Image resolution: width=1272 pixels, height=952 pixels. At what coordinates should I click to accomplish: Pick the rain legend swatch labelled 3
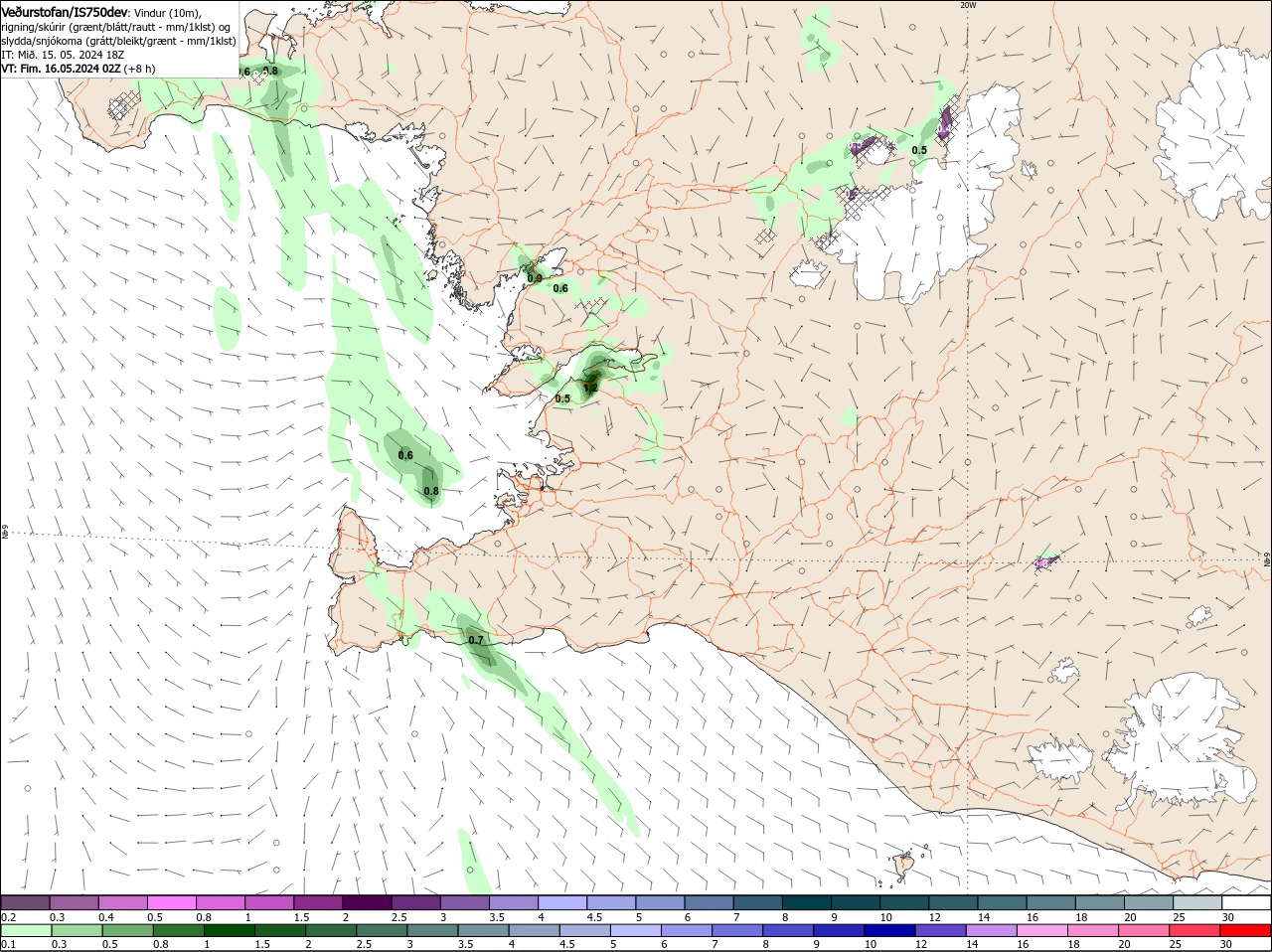(431, 930)
